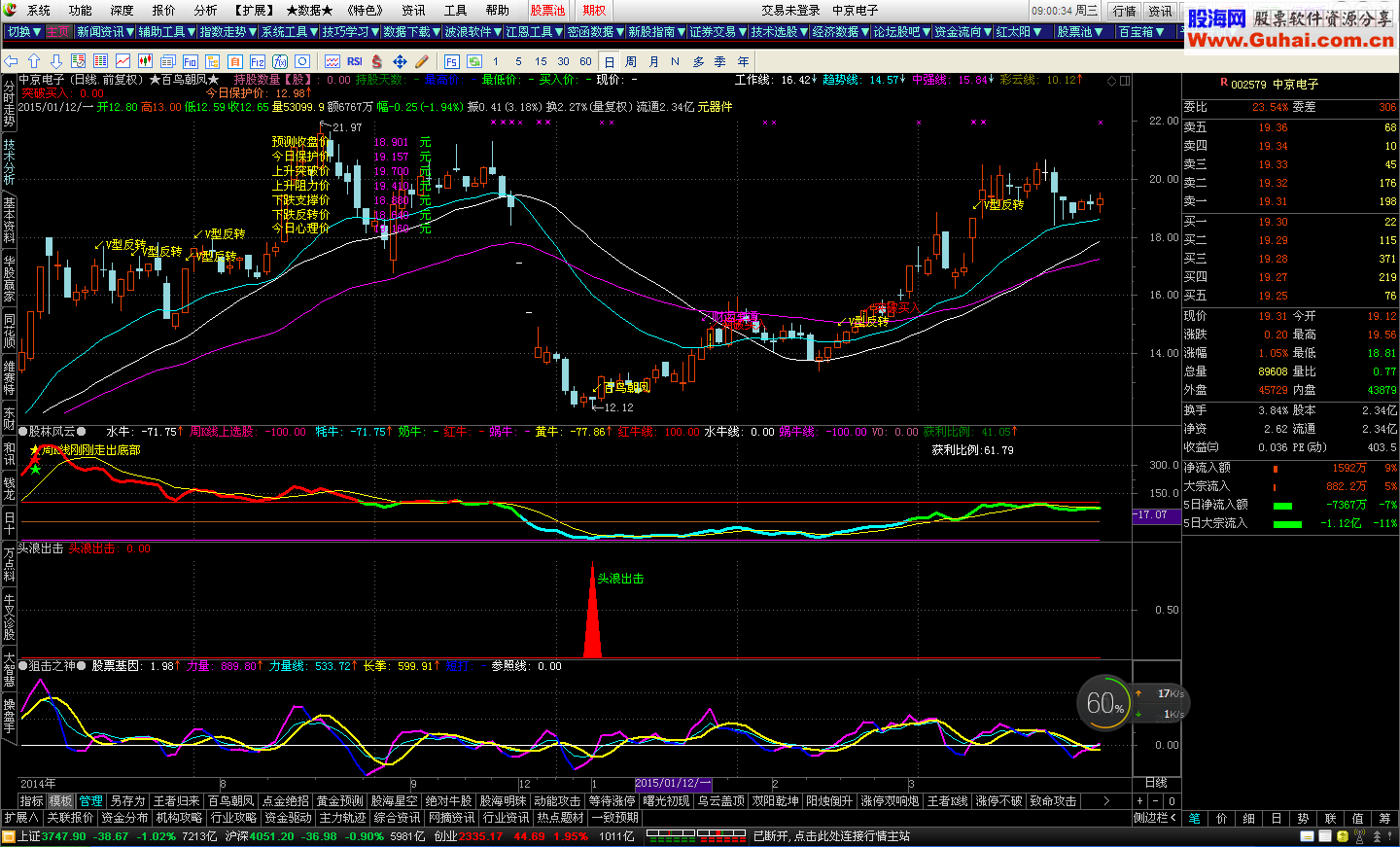
Task: Select the pencil drawing tool icon
Action: (x=422, y=61)
